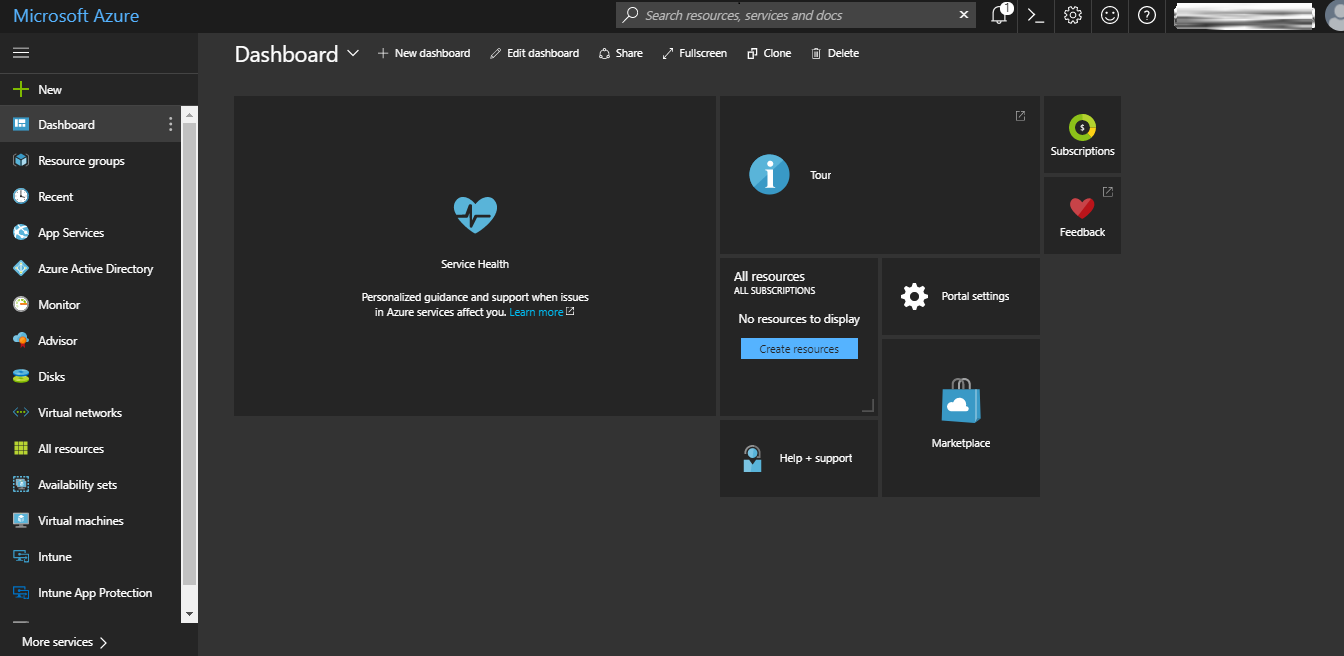The width and height of the screenshot is (1344, 656).
Task: Click the Service Health heart icon
Action: 475,214
